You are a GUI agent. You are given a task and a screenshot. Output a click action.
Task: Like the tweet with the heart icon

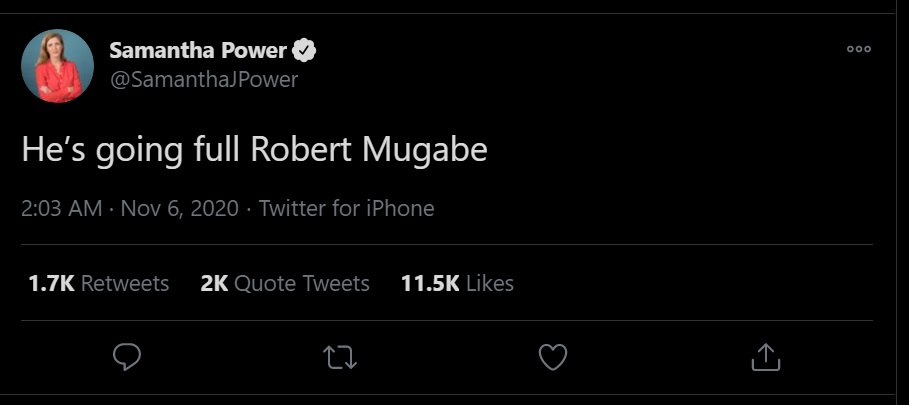pyautogui.click(x=553, y=357)
